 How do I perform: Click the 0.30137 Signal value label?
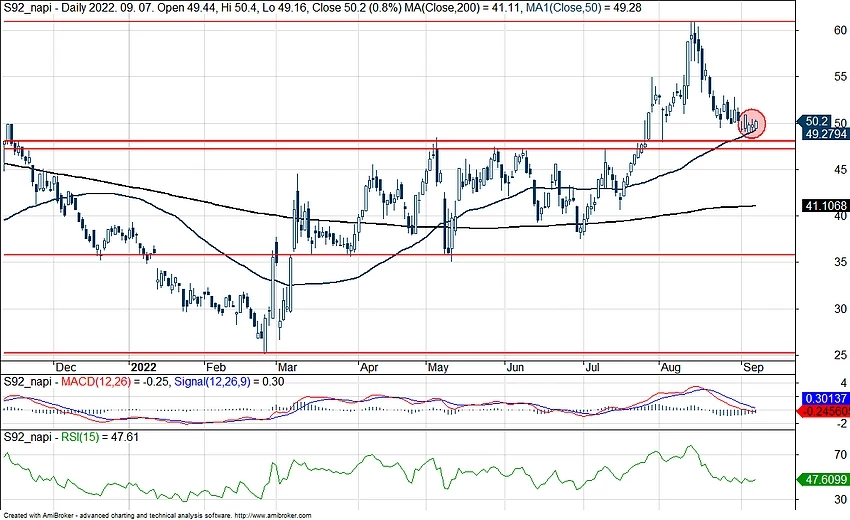tap(824, 397)
